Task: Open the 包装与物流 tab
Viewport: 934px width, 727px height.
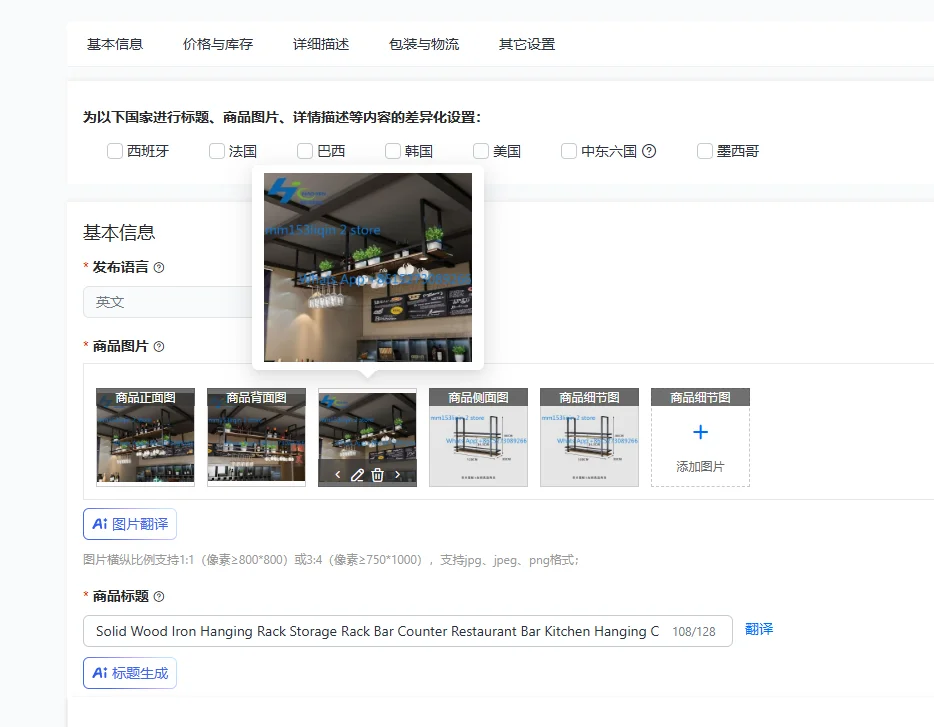Action: pos(424,44)
